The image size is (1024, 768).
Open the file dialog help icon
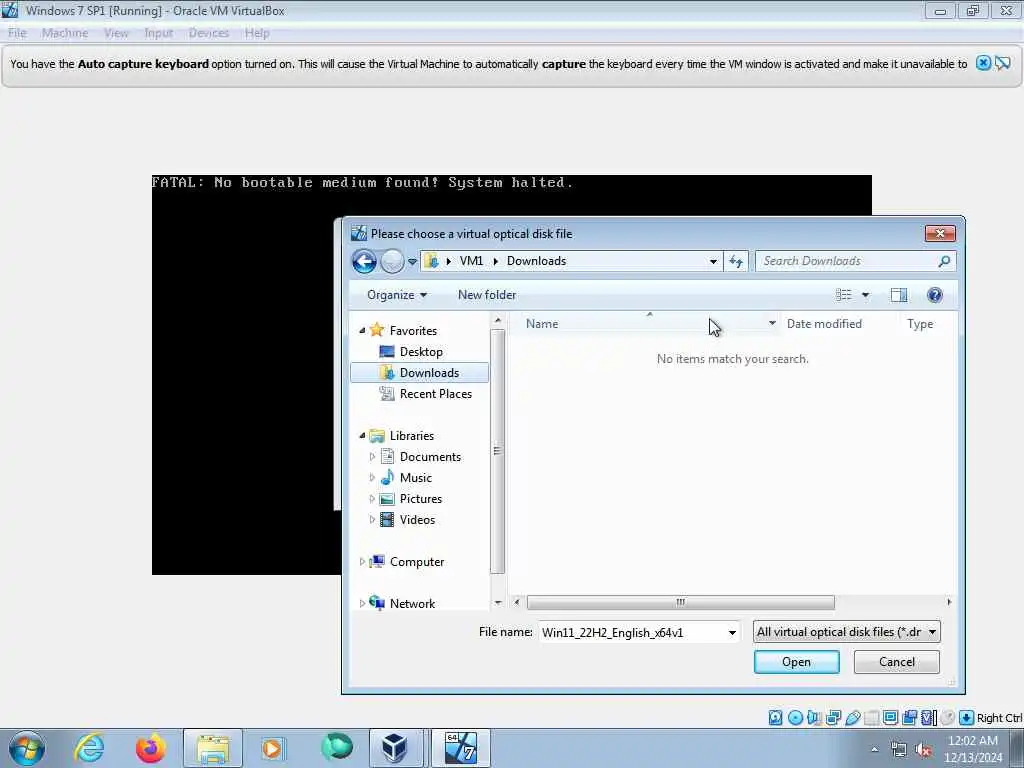(935, 295)
